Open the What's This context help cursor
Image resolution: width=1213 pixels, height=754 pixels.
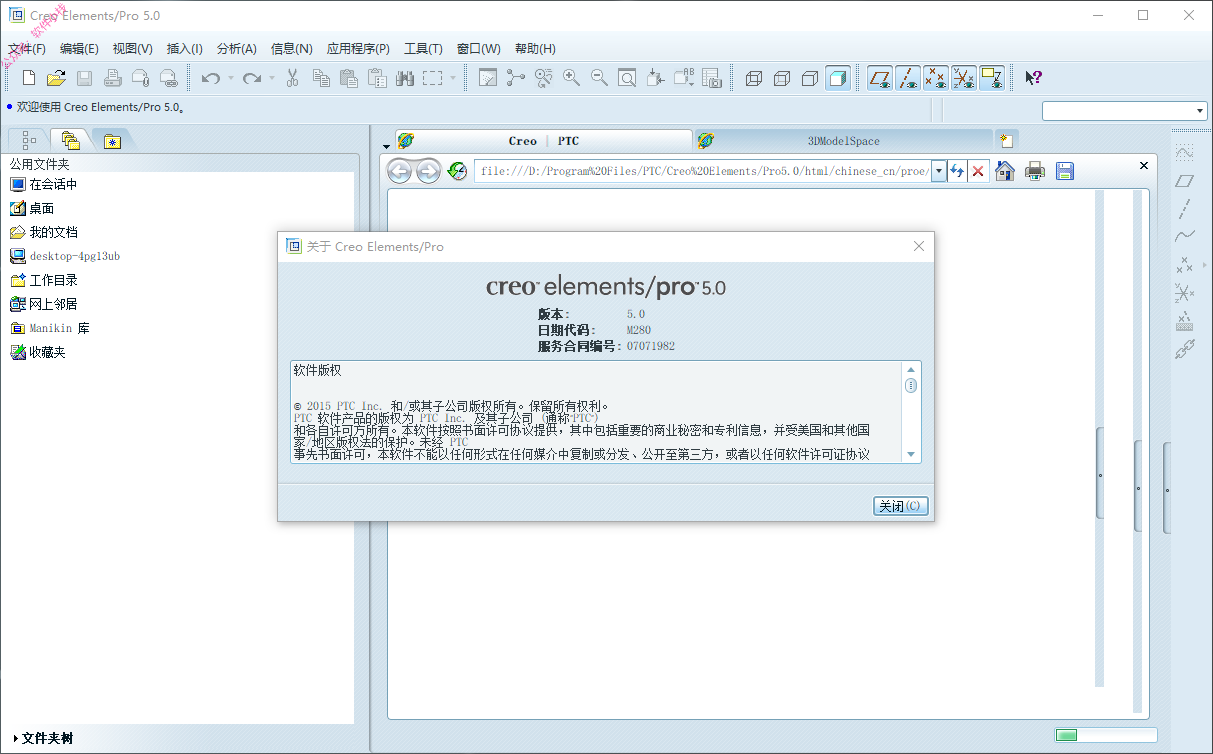coord(1034,78)
